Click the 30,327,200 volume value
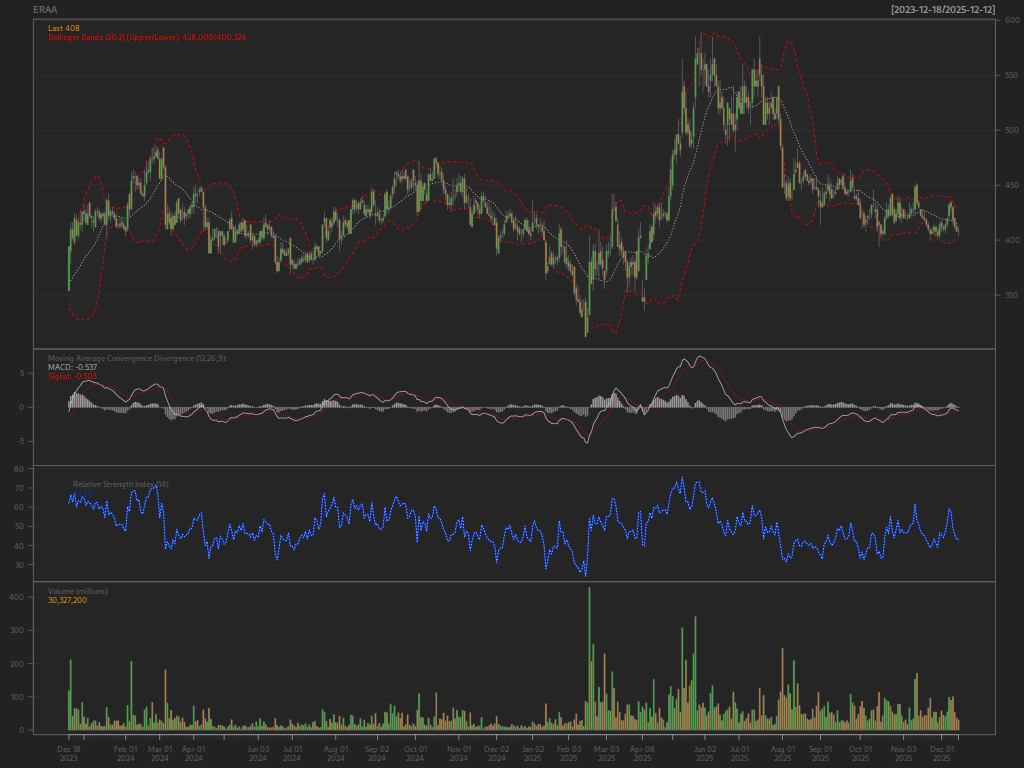Viewport: 1024px width, 768px height. [67, 600]
